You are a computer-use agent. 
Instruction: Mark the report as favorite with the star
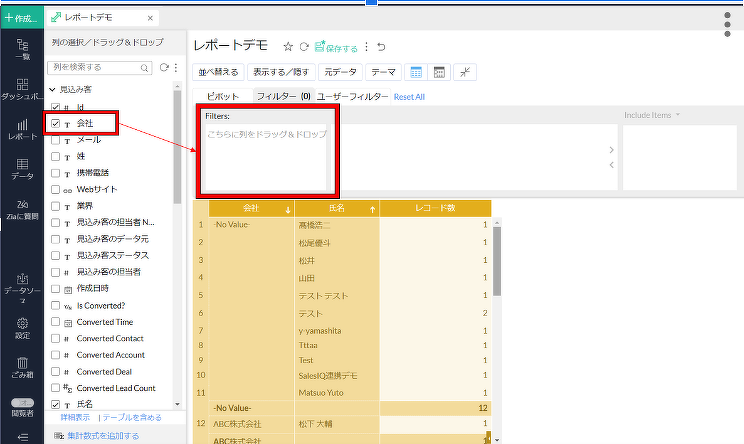(x=288, y=47)
